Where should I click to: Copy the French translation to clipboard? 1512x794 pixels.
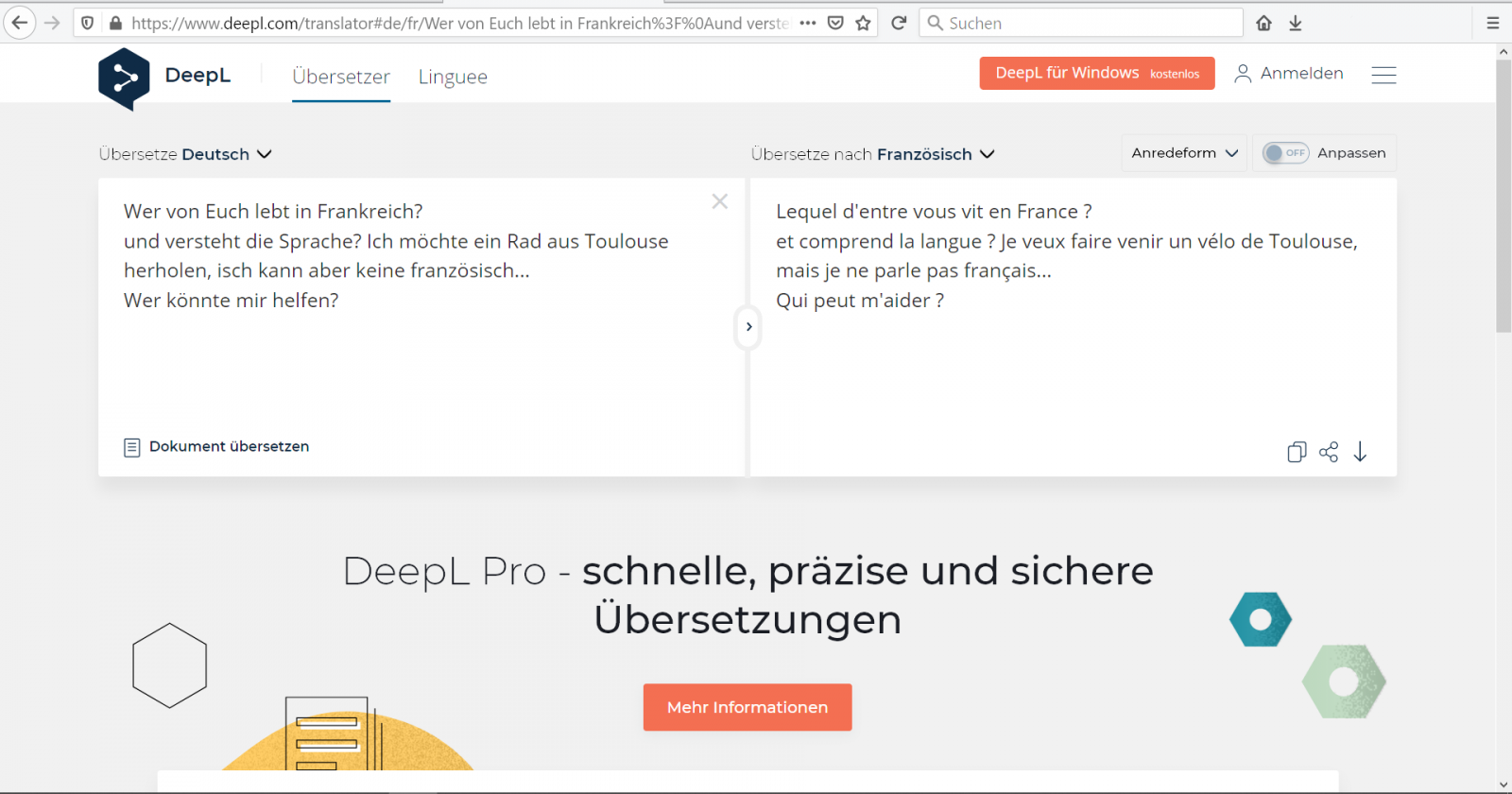1297,452
